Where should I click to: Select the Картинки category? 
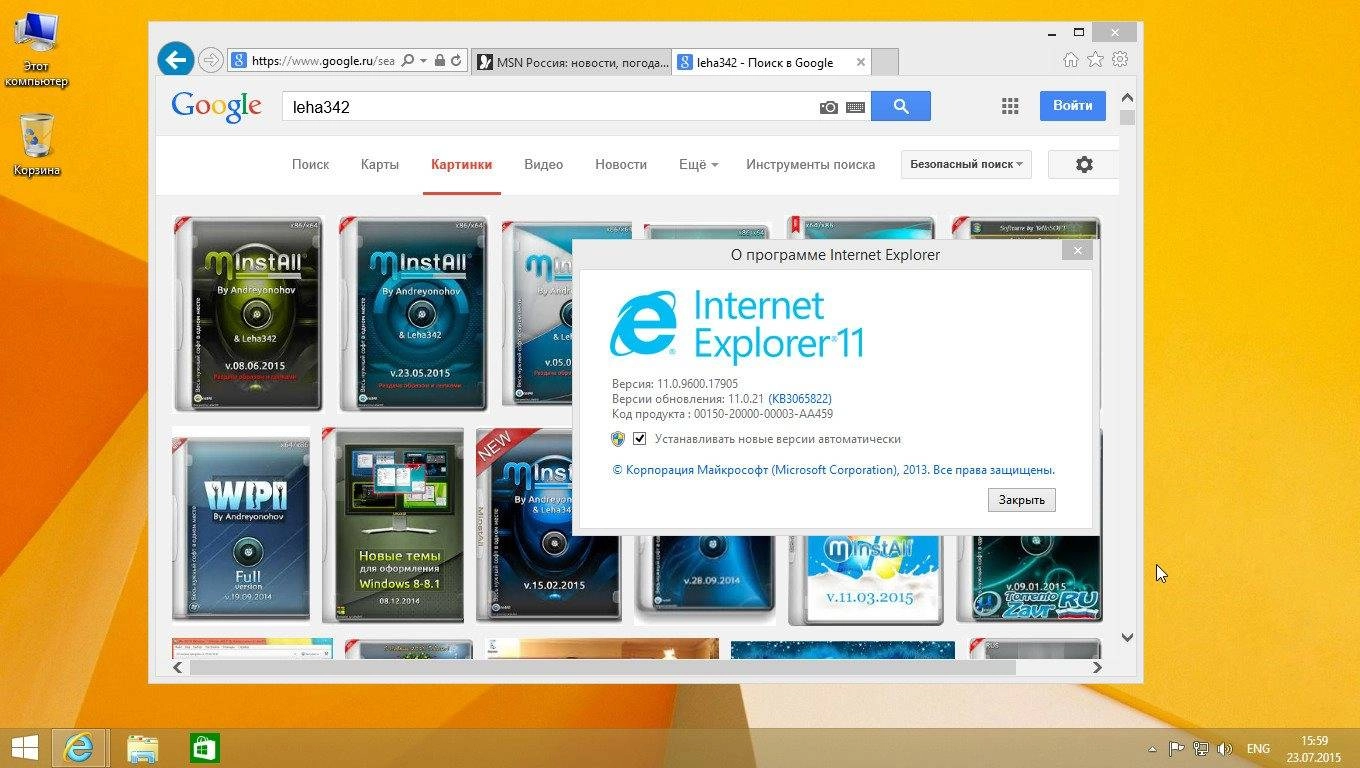[x=462, y=164]
